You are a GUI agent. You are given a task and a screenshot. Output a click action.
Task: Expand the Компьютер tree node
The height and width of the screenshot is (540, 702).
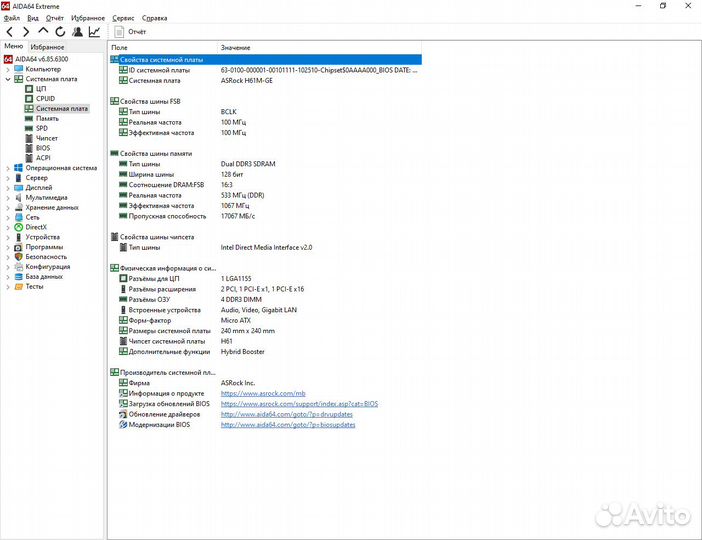point(8,69)
